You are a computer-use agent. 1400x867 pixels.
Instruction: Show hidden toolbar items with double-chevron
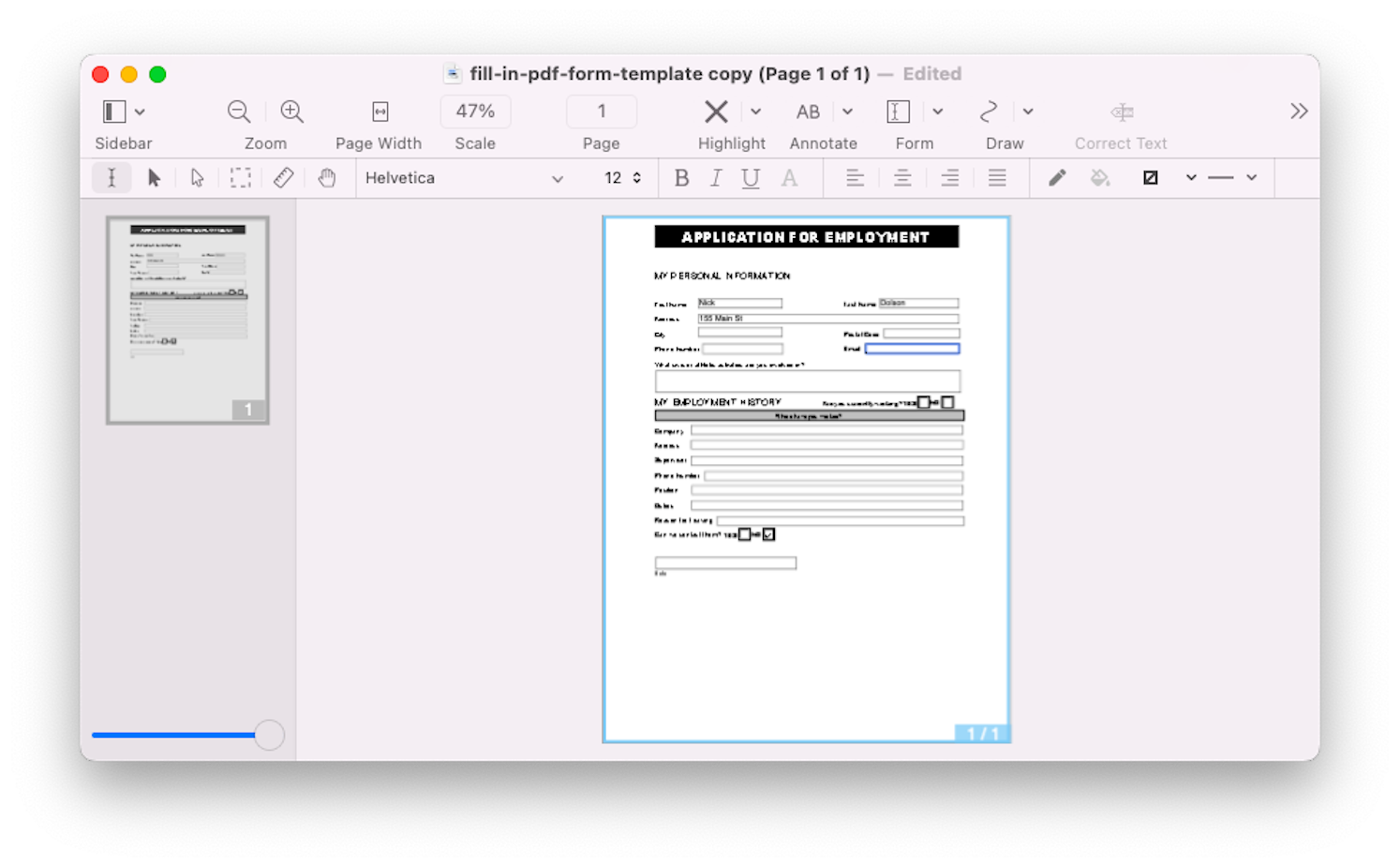1298,111
